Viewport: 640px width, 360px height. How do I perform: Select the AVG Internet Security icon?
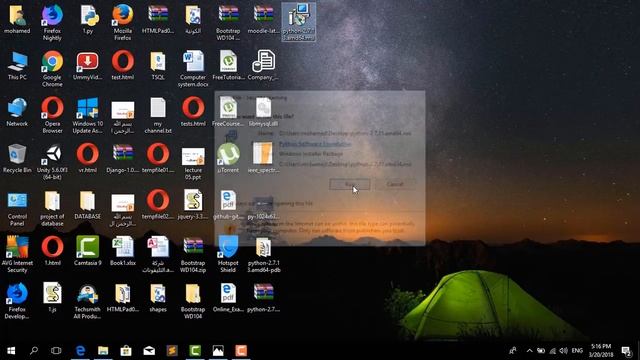[x=17, y=254]
